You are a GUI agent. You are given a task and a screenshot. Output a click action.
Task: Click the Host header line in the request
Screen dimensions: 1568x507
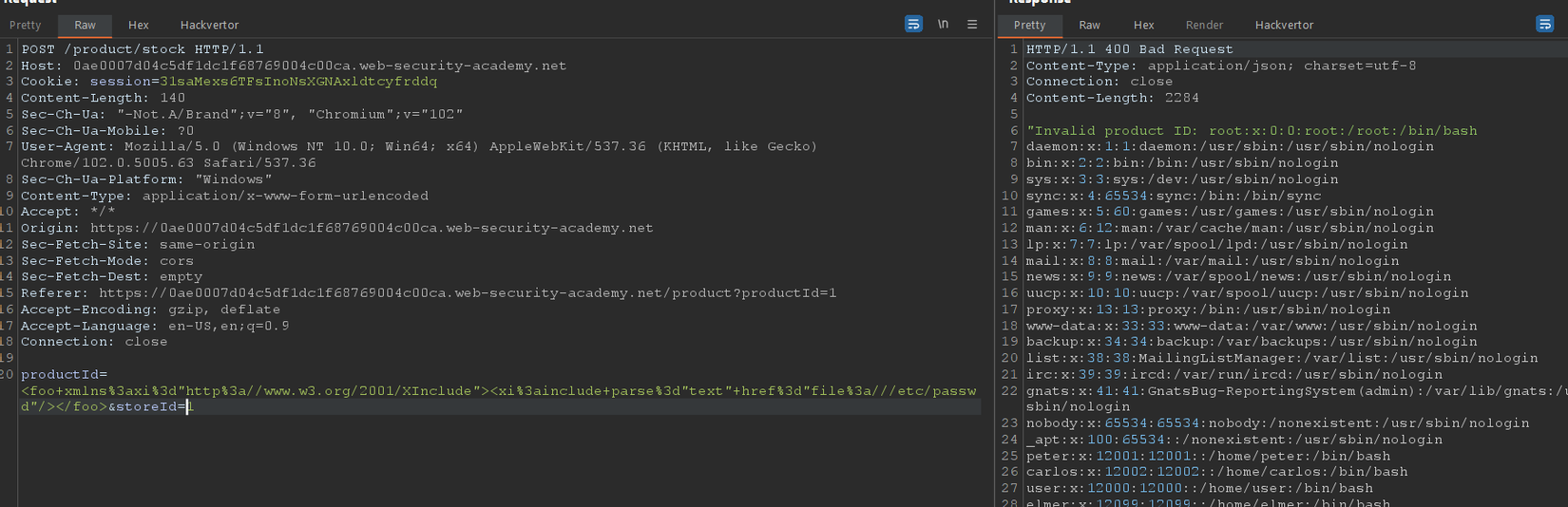point(294,66)
